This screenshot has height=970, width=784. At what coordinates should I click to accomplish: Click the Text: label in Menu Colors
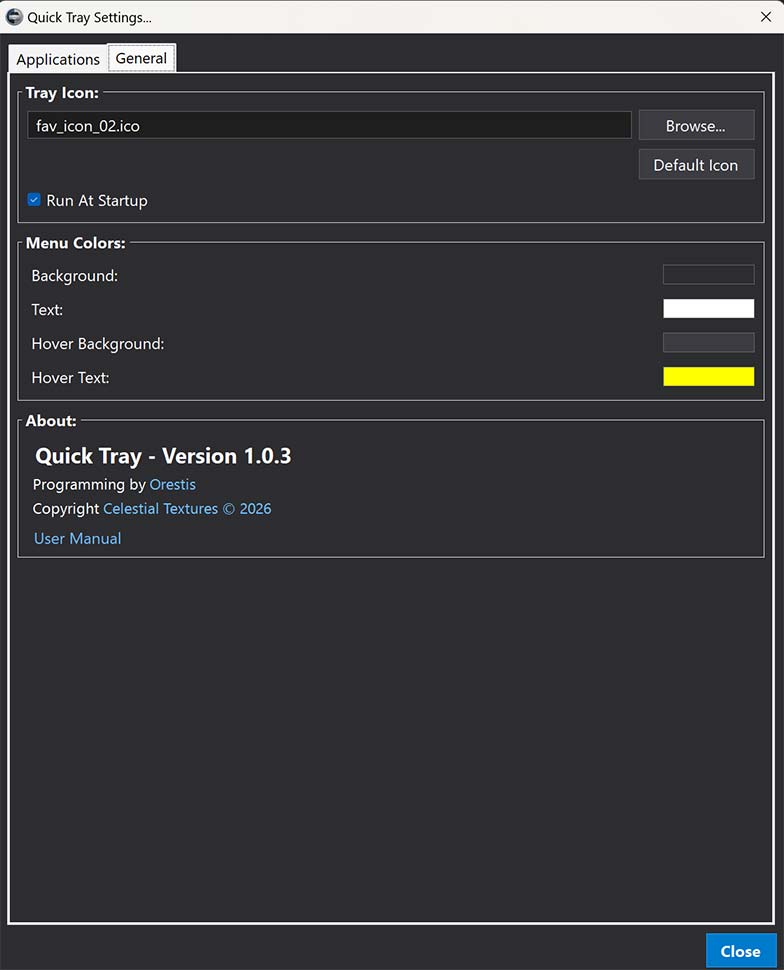[x=48, y=309]
